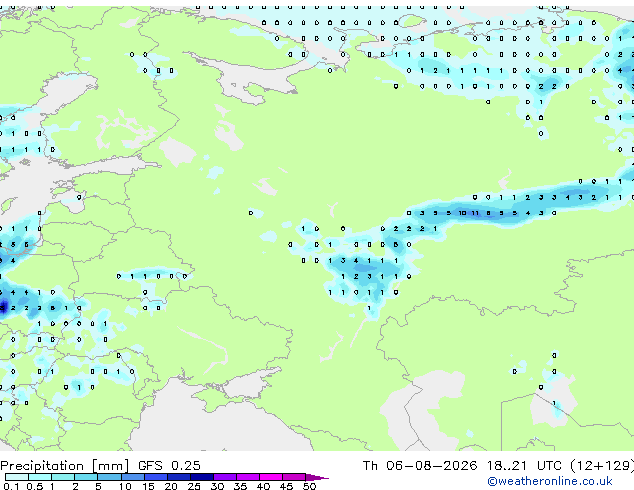Click the '35' legend label

(240, 486)
